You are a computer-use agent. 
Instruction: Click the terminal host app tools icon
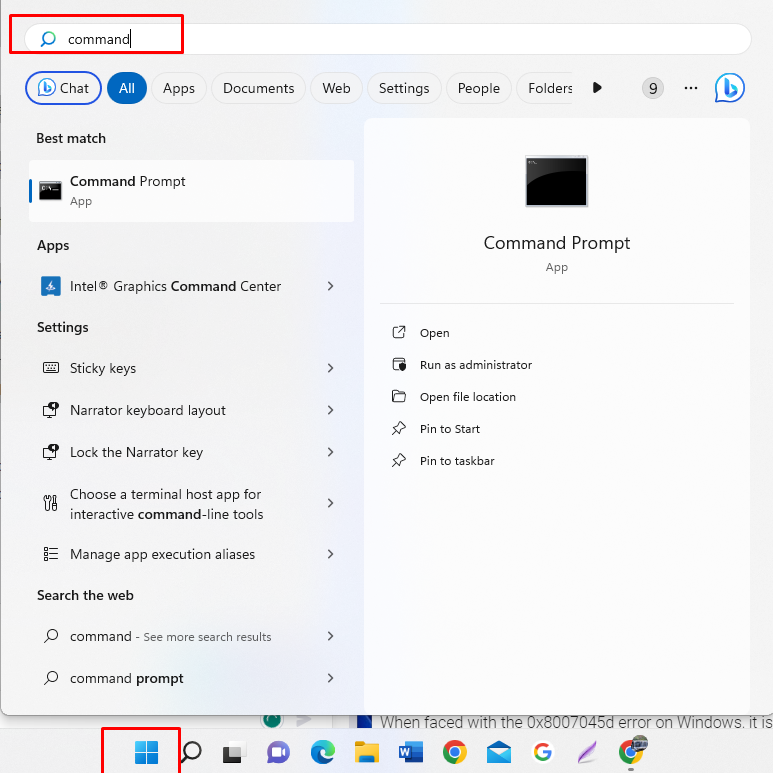coord(50,503)
